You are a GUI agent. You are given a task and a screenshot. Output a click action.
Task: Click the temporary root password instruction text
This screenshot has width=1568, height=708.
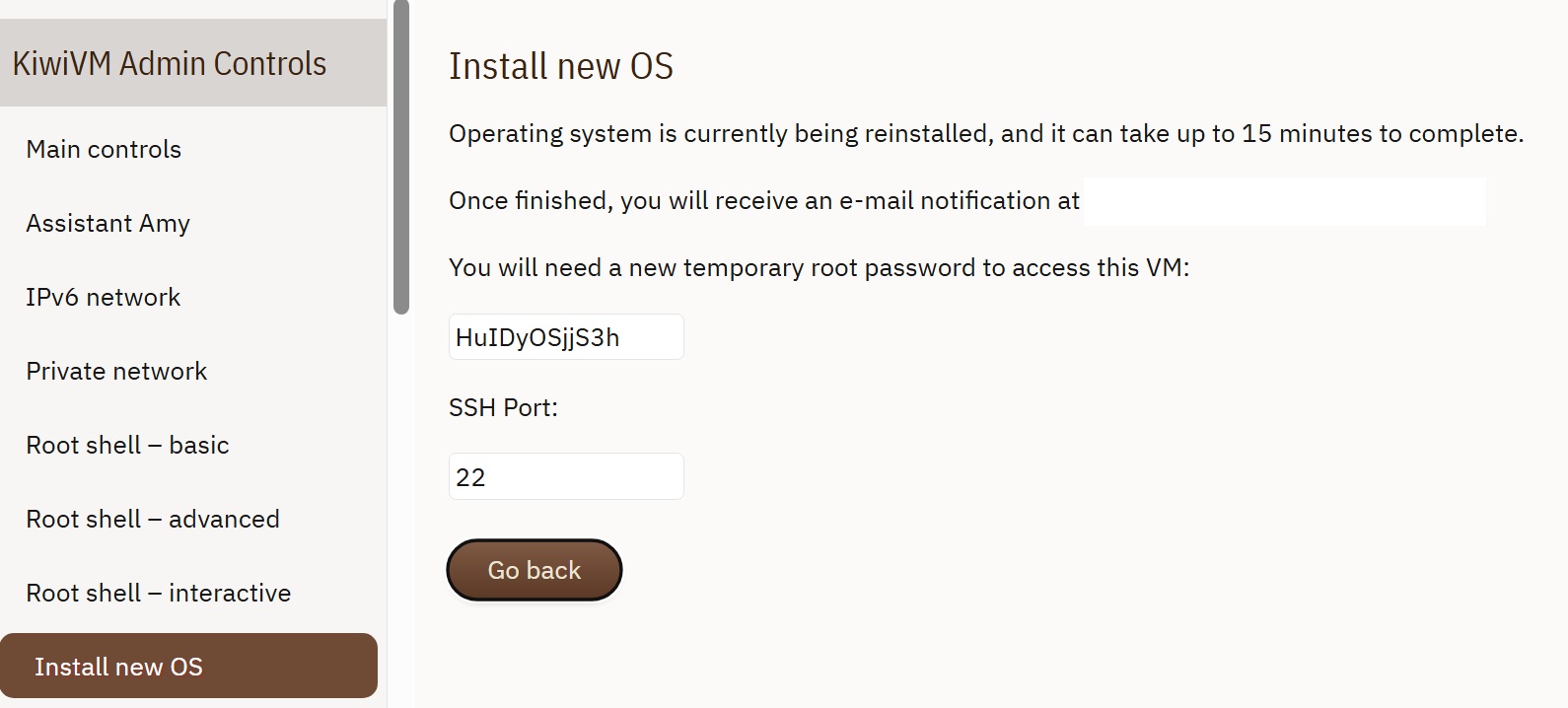coord(819,268)
